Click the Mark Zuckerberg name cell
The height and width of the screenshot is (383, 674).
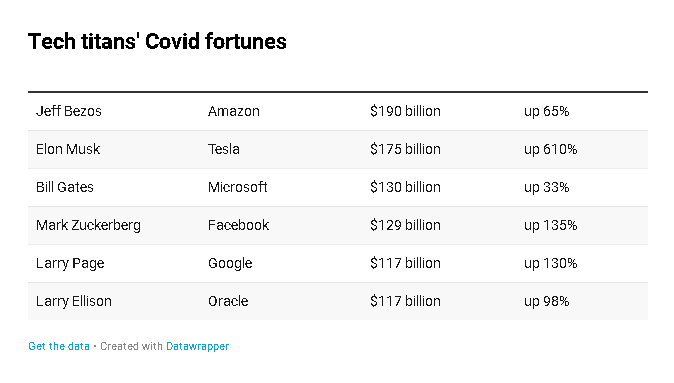[x=89, y=225]
